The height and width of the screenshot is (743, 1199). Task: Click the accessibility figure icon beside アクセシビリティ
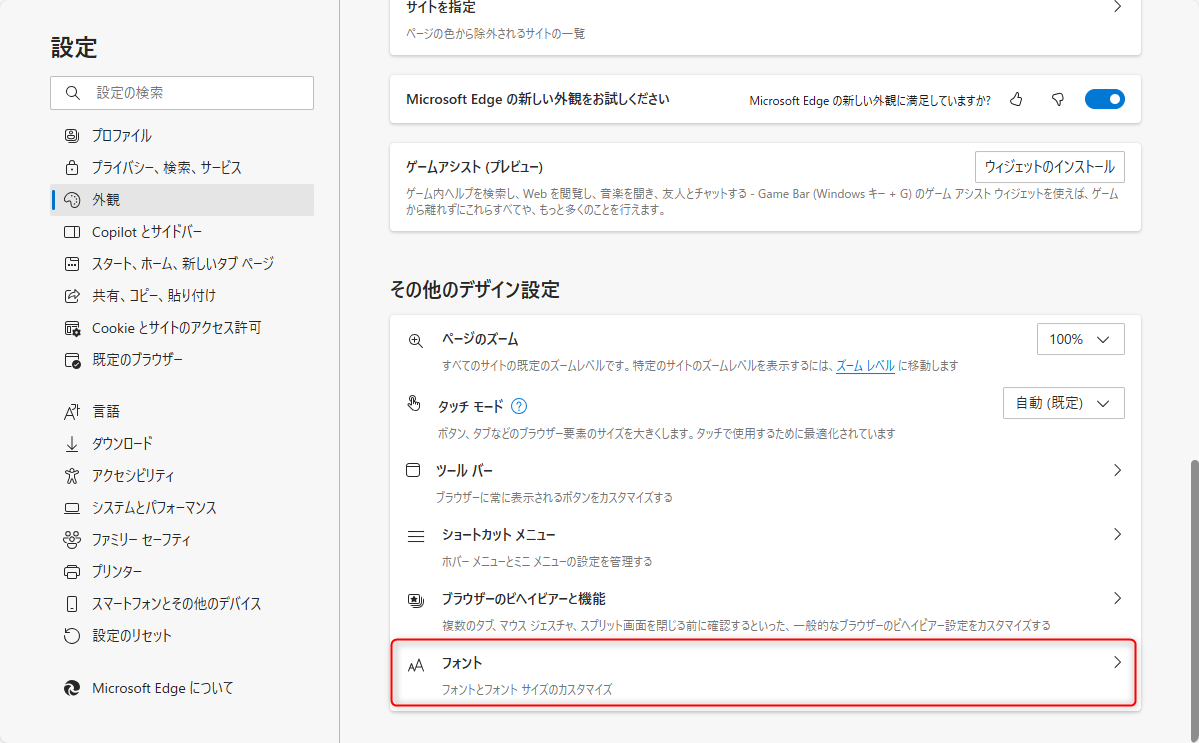click(72, 475)
